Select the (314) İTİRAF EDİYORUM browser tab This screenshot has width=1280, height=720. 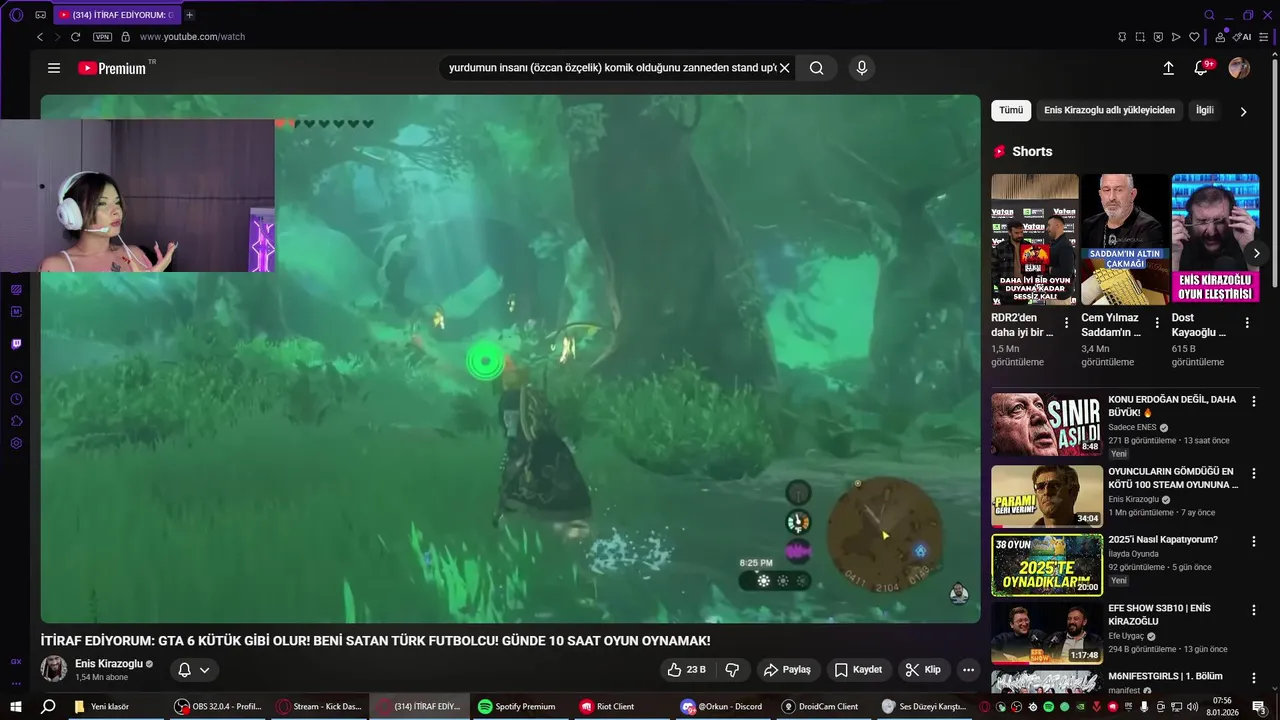(x=115, y=15)
